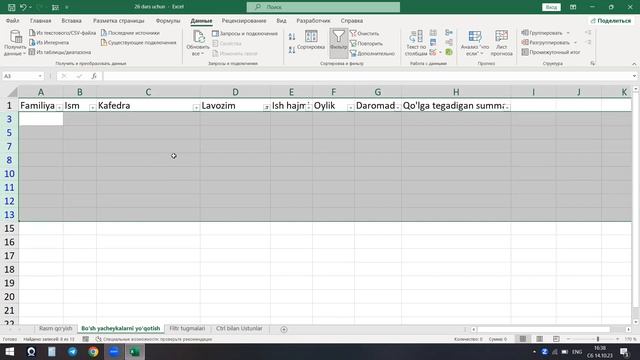Switch to Рецензирование (Review) ribbon tab
Screen dimensions: 640x360
pyautogui.click(x=244, y=20)
